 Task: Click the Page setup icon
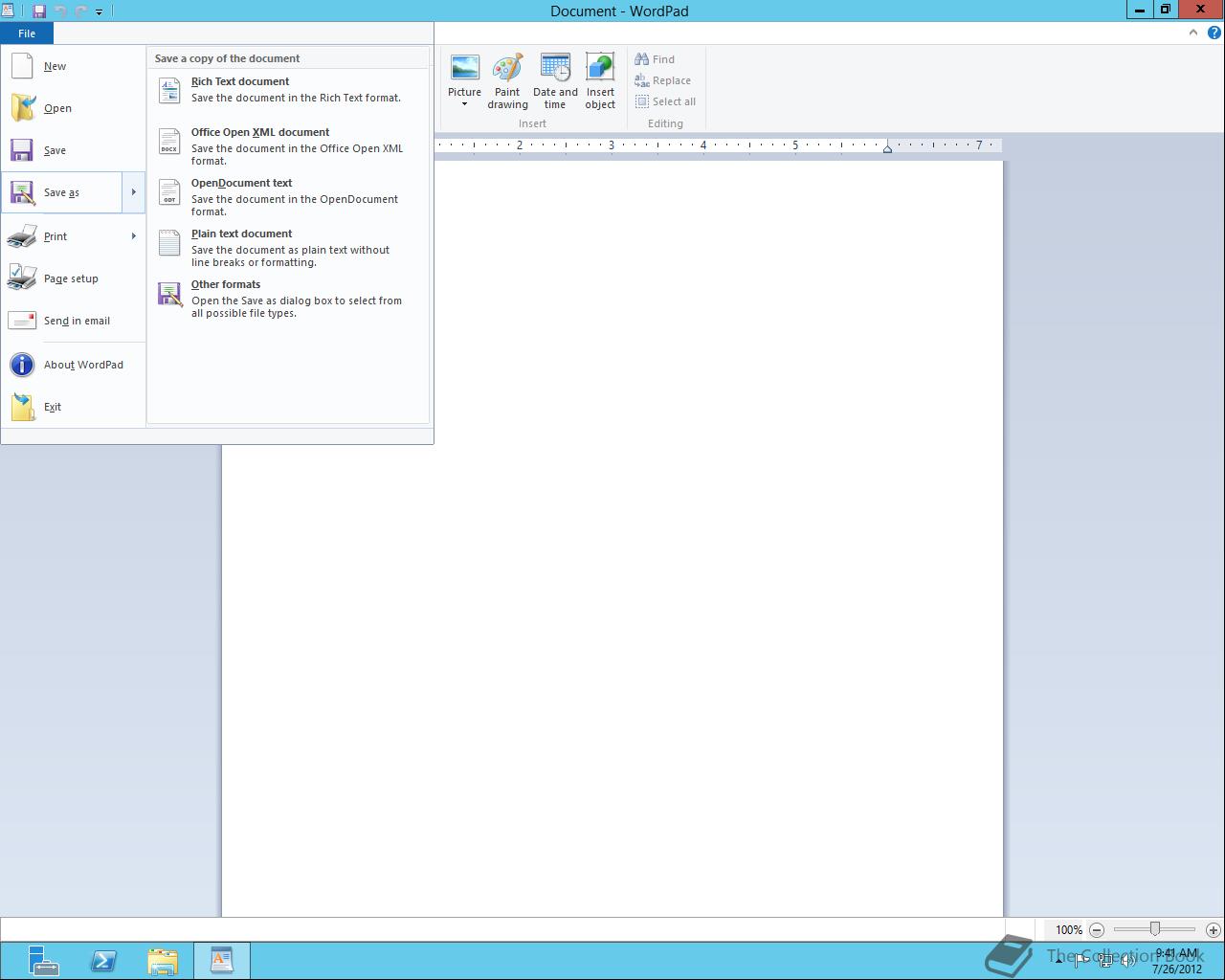[22, 278]
